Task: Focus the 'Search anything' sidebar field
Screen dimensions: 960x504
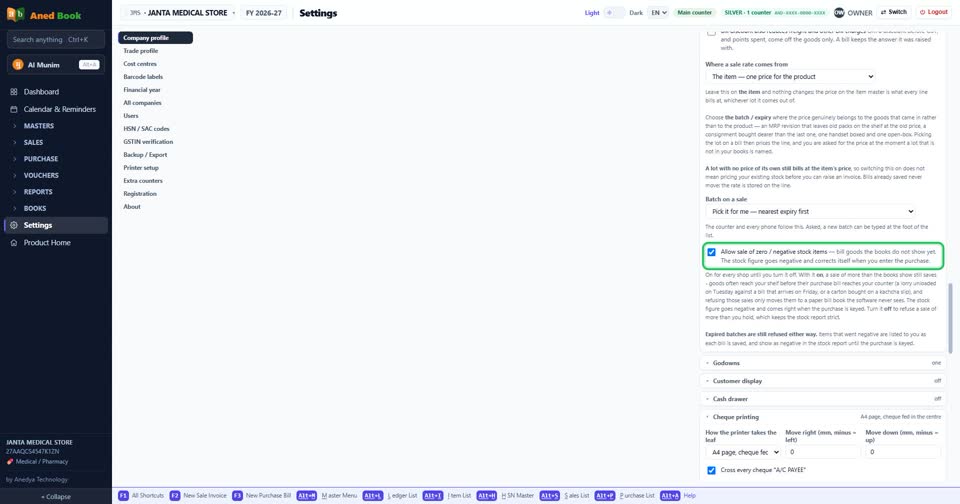Action: point(56,40)
